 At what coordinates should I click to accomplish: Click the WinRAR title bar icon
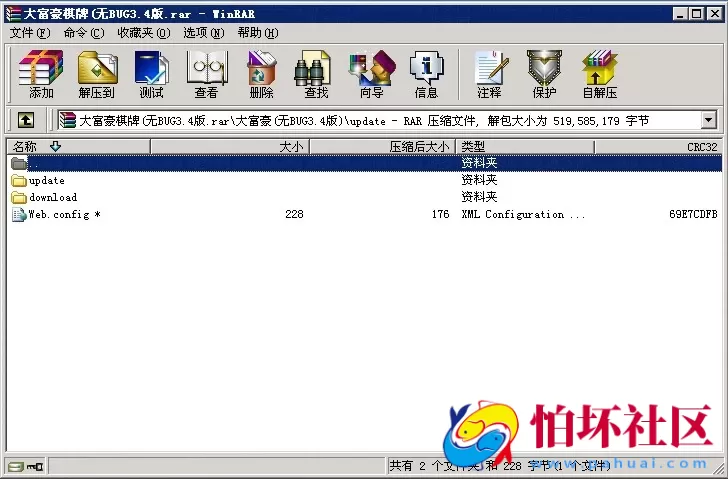13,13
